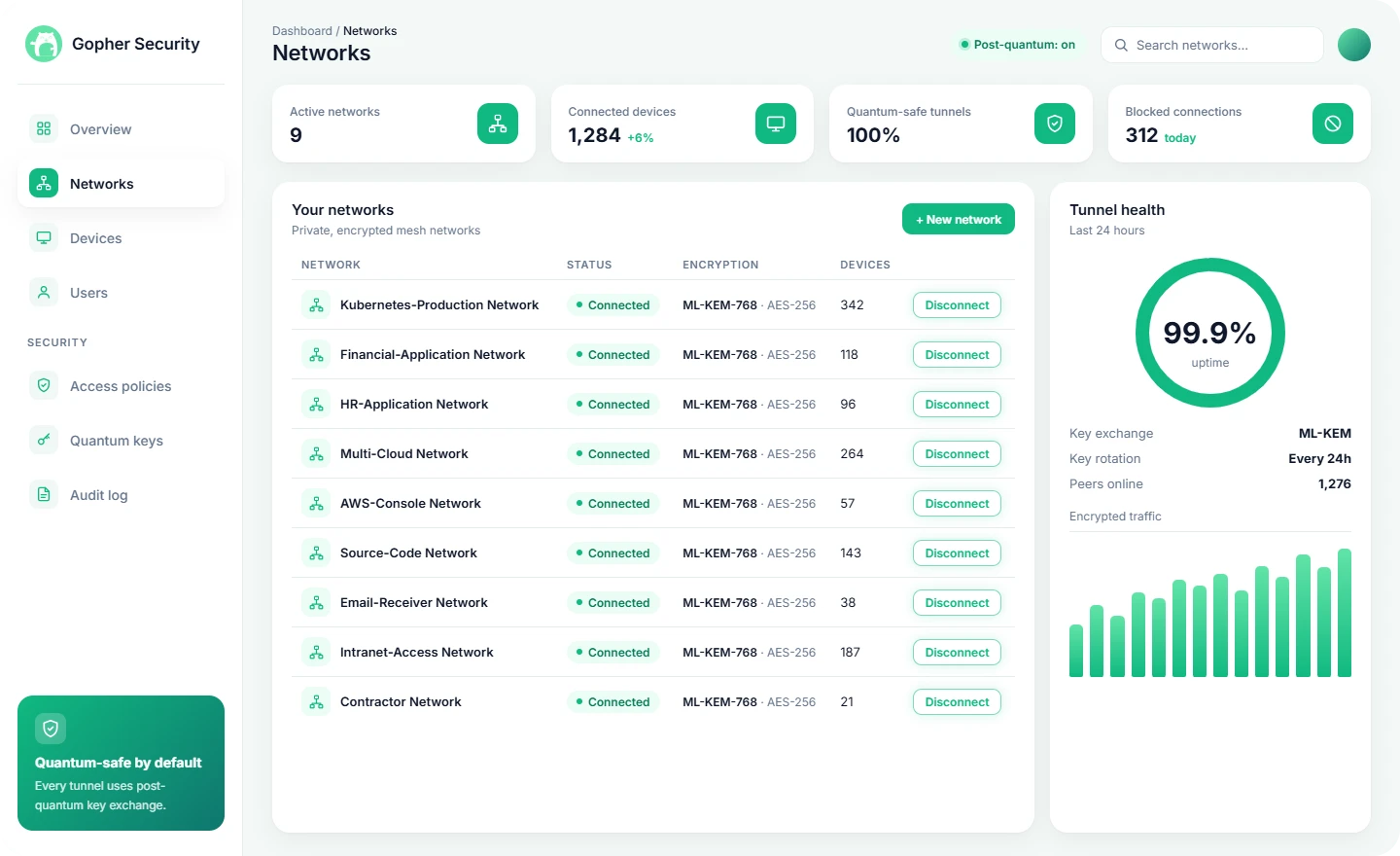Disconnect Email-Receiver Network
This screenshot has height=856, width=1400.
(957, 602)
